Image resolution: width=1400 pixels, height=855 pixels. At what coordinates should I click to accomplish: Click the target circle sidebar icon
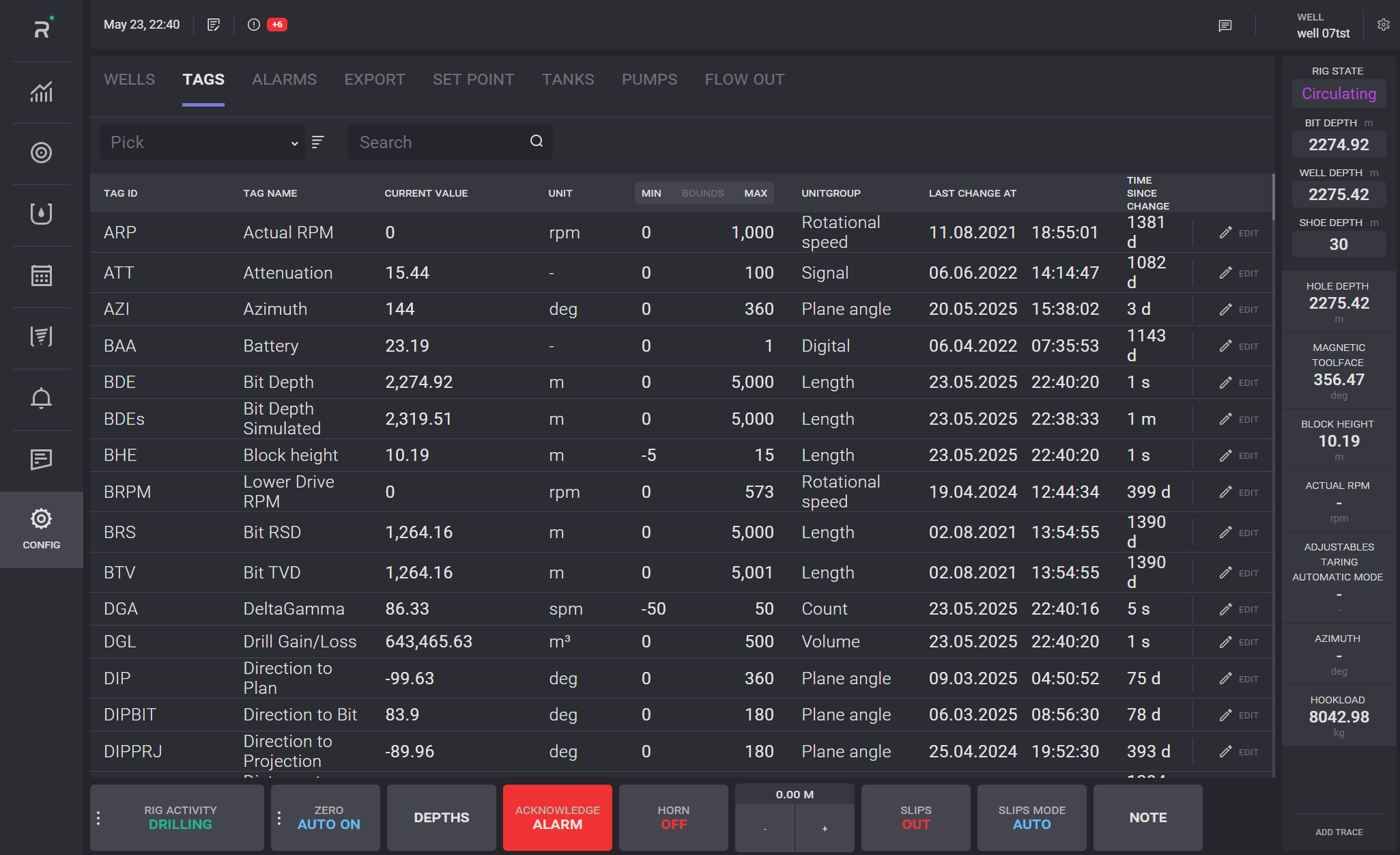coord(41,153)
